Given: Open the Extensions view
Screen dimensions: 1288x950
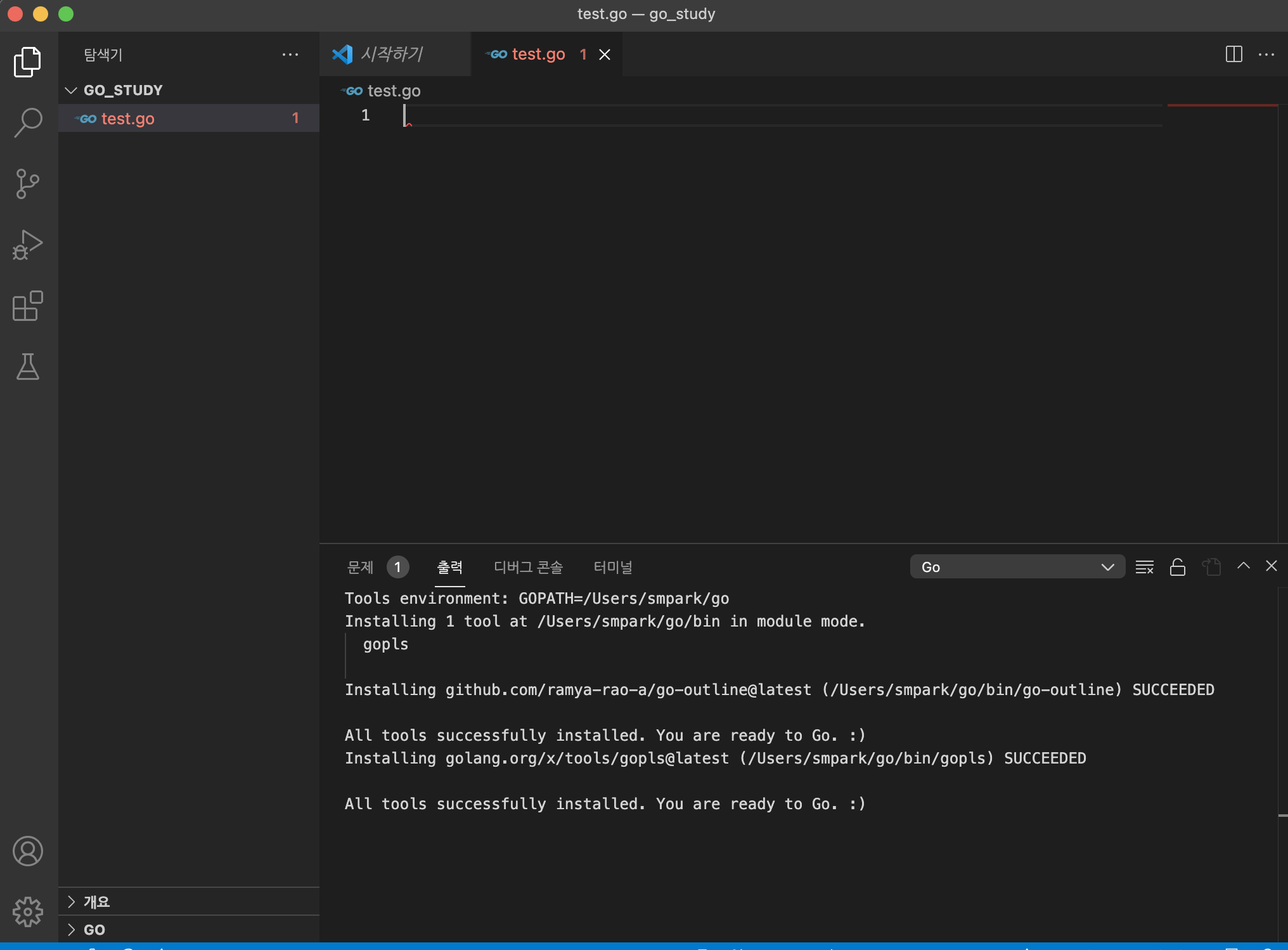Looking at the screenshot, I should [x=28, y=306].
